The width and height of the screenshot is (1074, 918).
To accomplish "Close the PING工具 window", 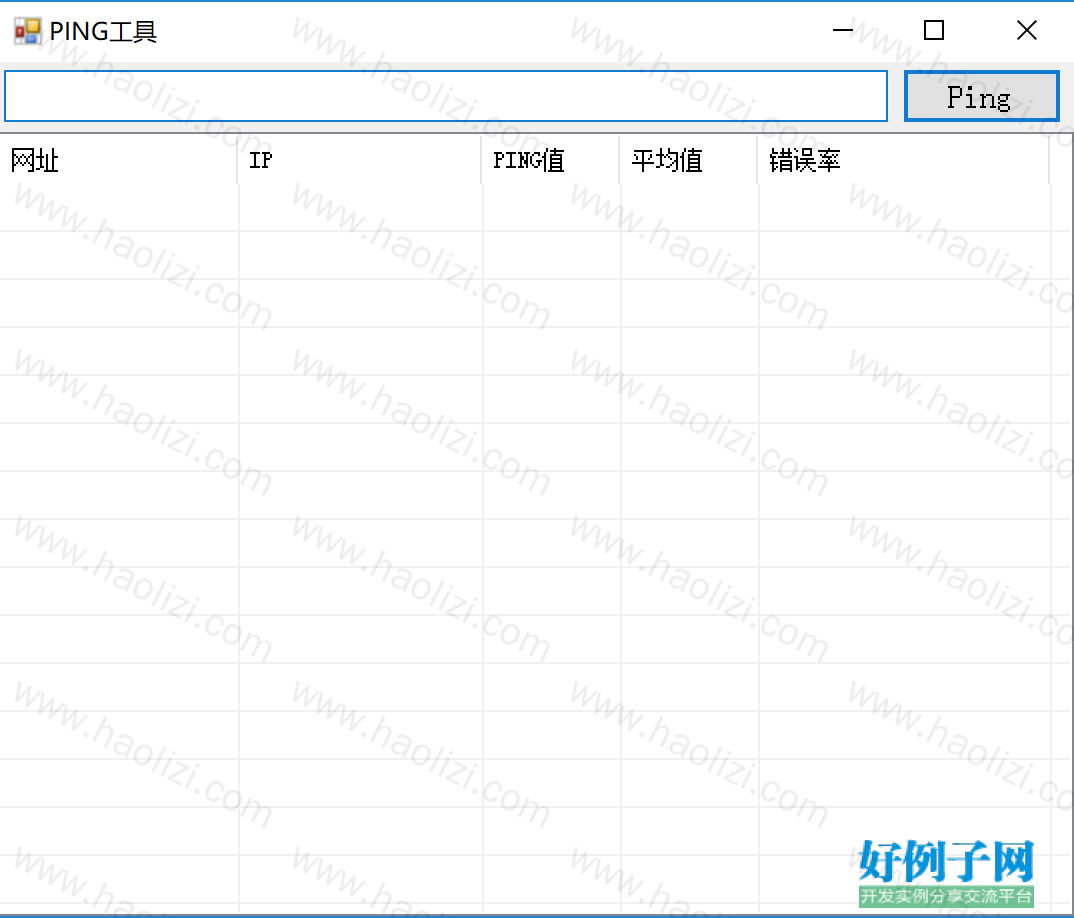I will pyautogui.click(x=1027, y=30).
